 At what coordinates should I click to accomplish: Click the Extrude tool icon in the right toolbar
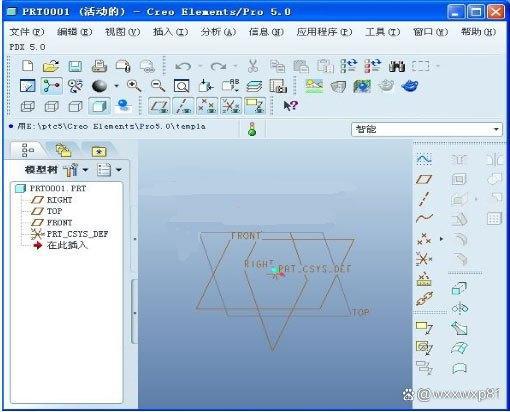[459, 288]
